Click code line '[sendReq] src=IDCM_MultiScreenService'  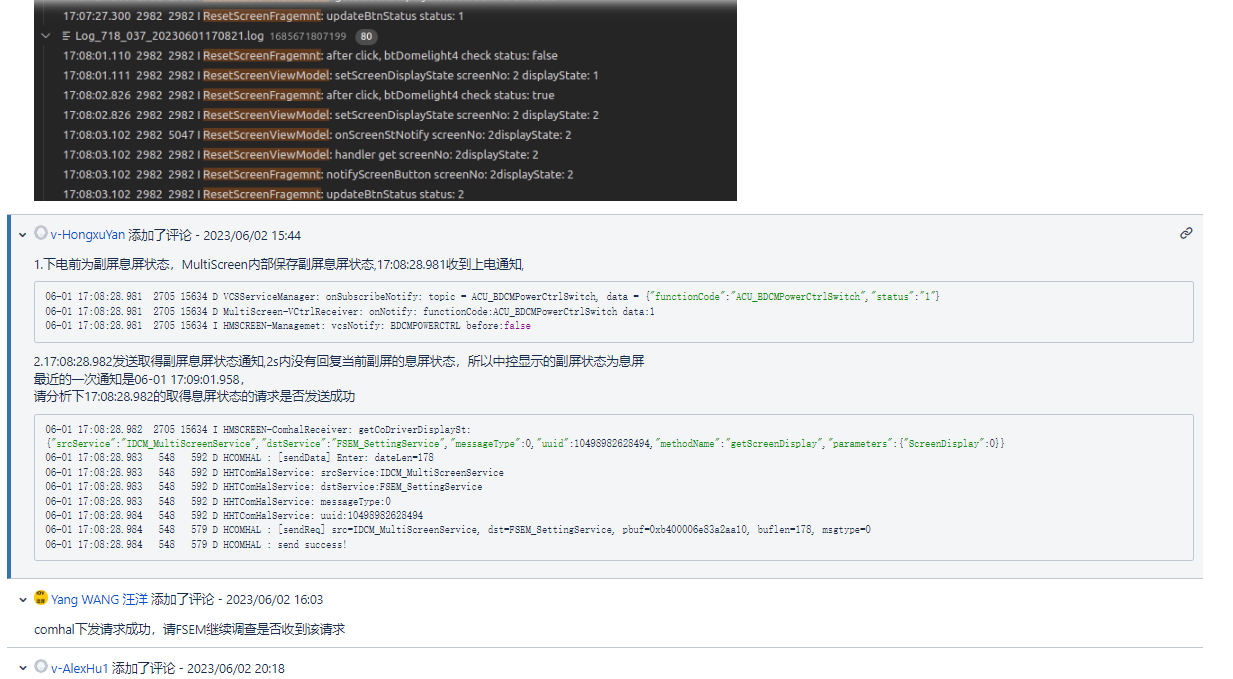point(458,529)
